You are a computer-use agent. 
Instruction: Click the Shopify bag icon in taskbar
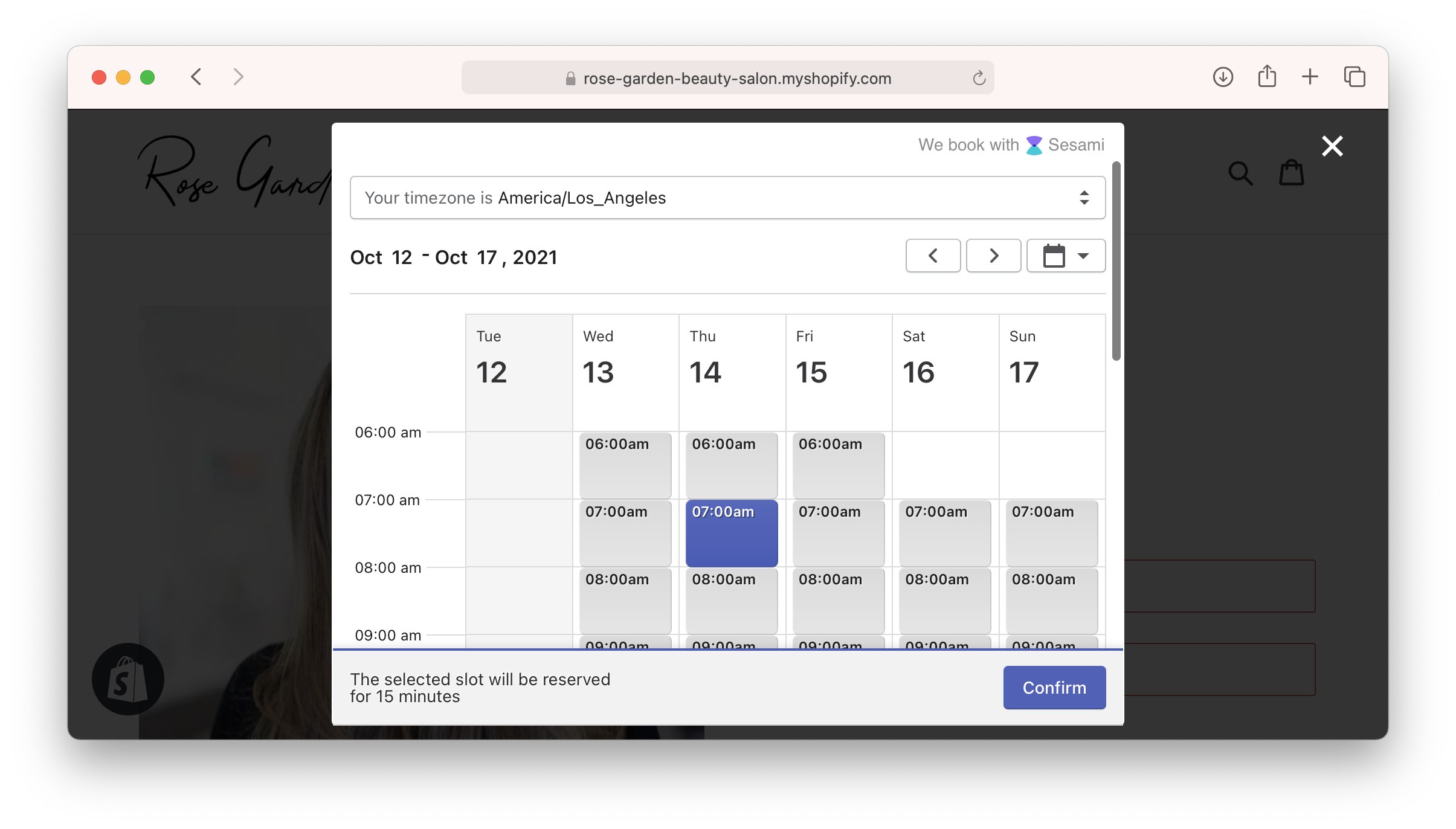(x=127, y=678)
